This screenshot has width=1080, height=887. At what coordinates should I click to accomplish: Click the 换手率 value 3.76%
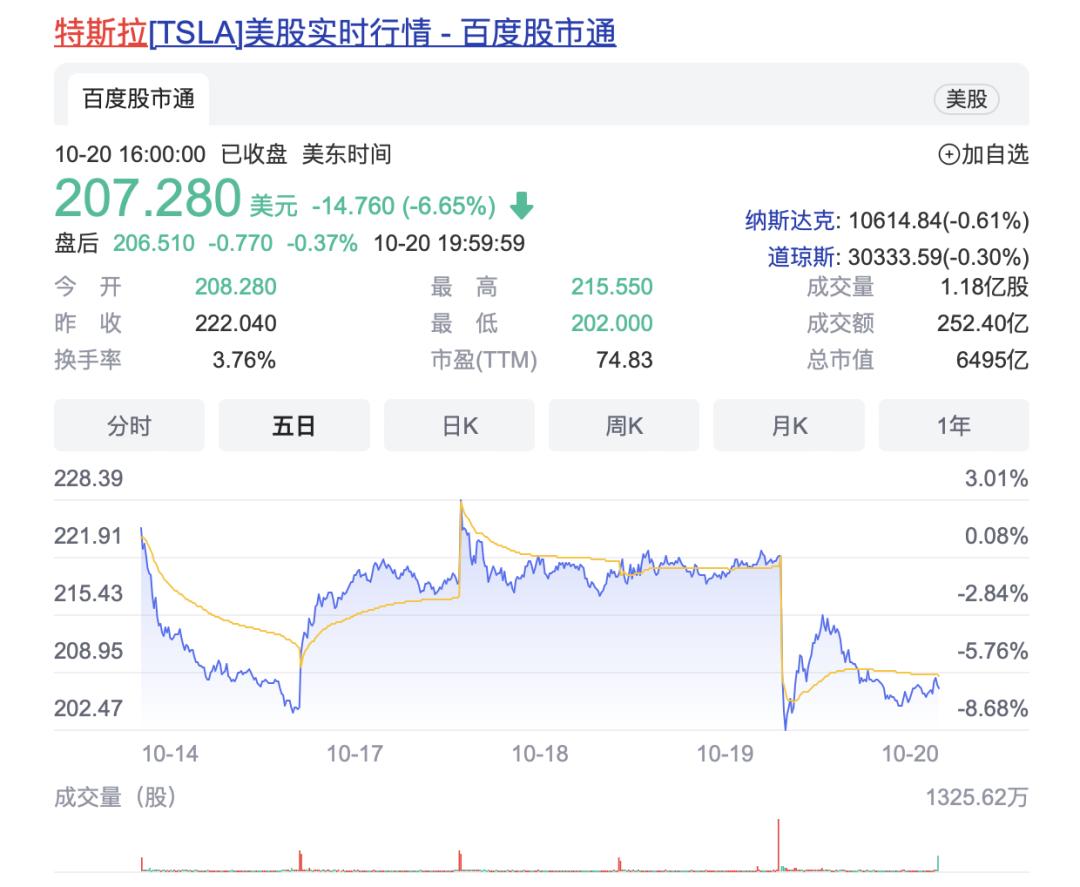click(x=244, y=359)
